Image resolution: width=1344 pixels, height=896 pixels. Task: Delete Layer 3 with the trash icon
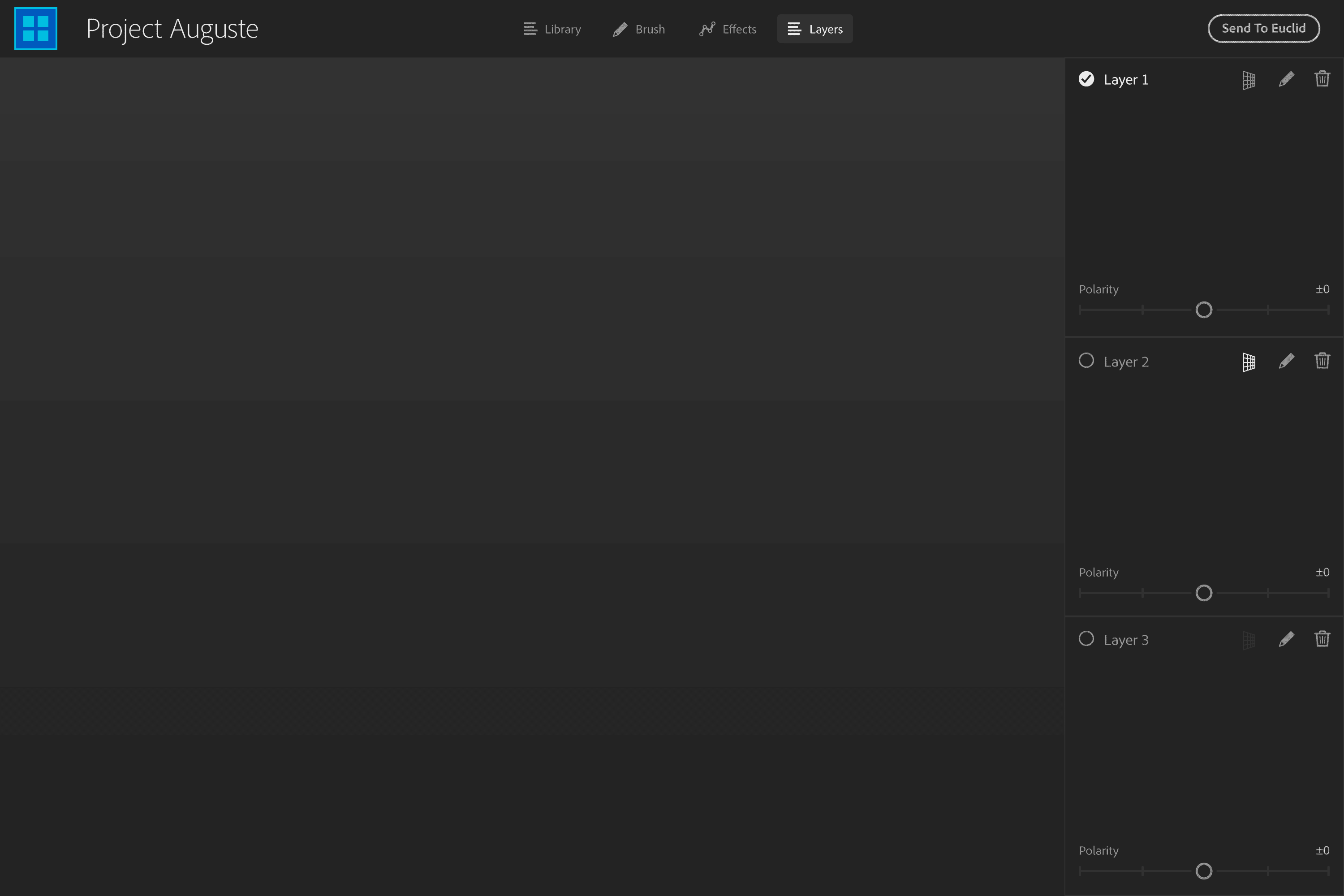coord(1322,639)
